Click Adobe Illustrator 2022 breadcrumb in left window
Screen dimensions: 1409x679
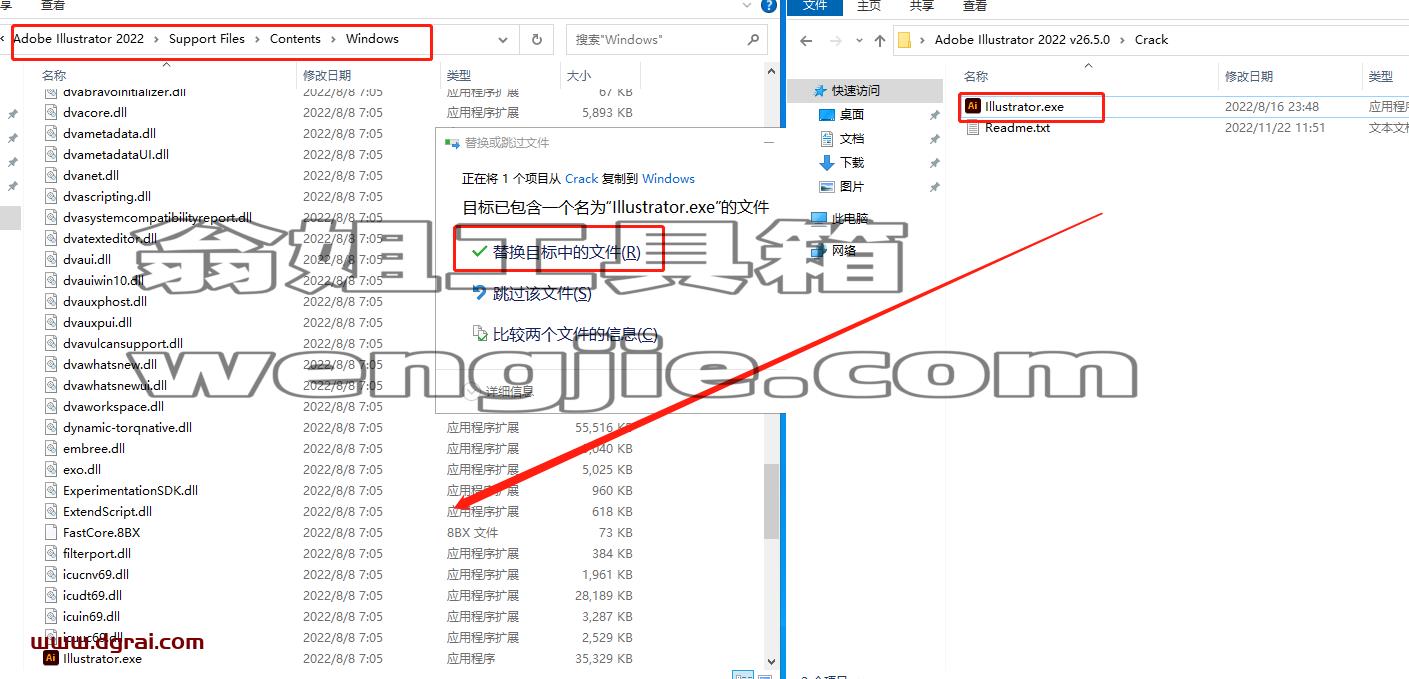(x=78, y=39)
